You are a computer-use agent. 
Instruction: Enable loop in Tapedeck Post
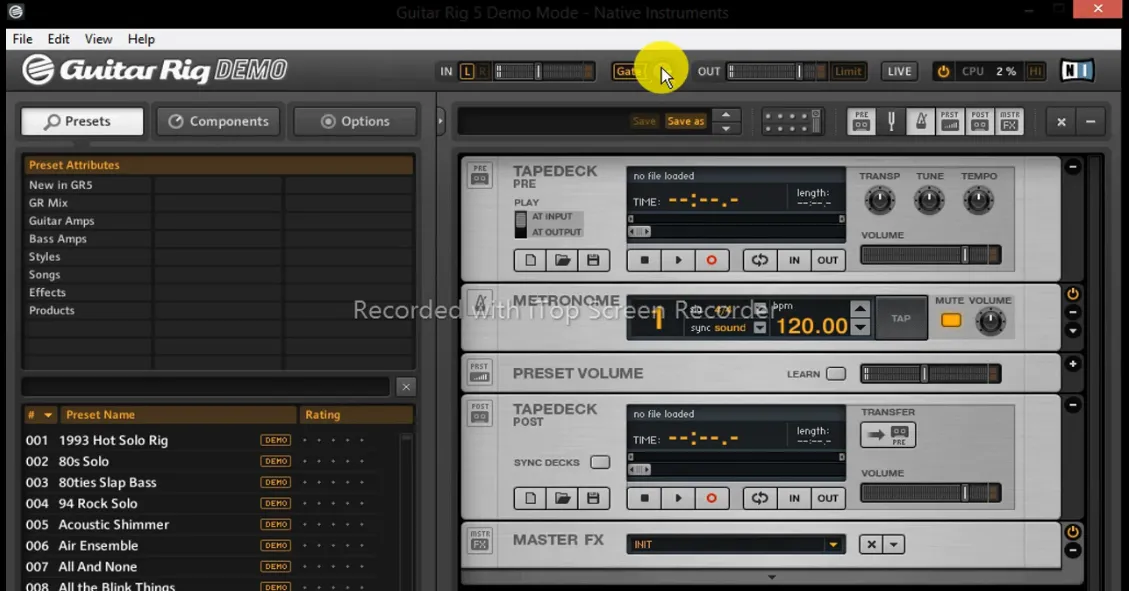pyautogui.click(x=760, y=498)
